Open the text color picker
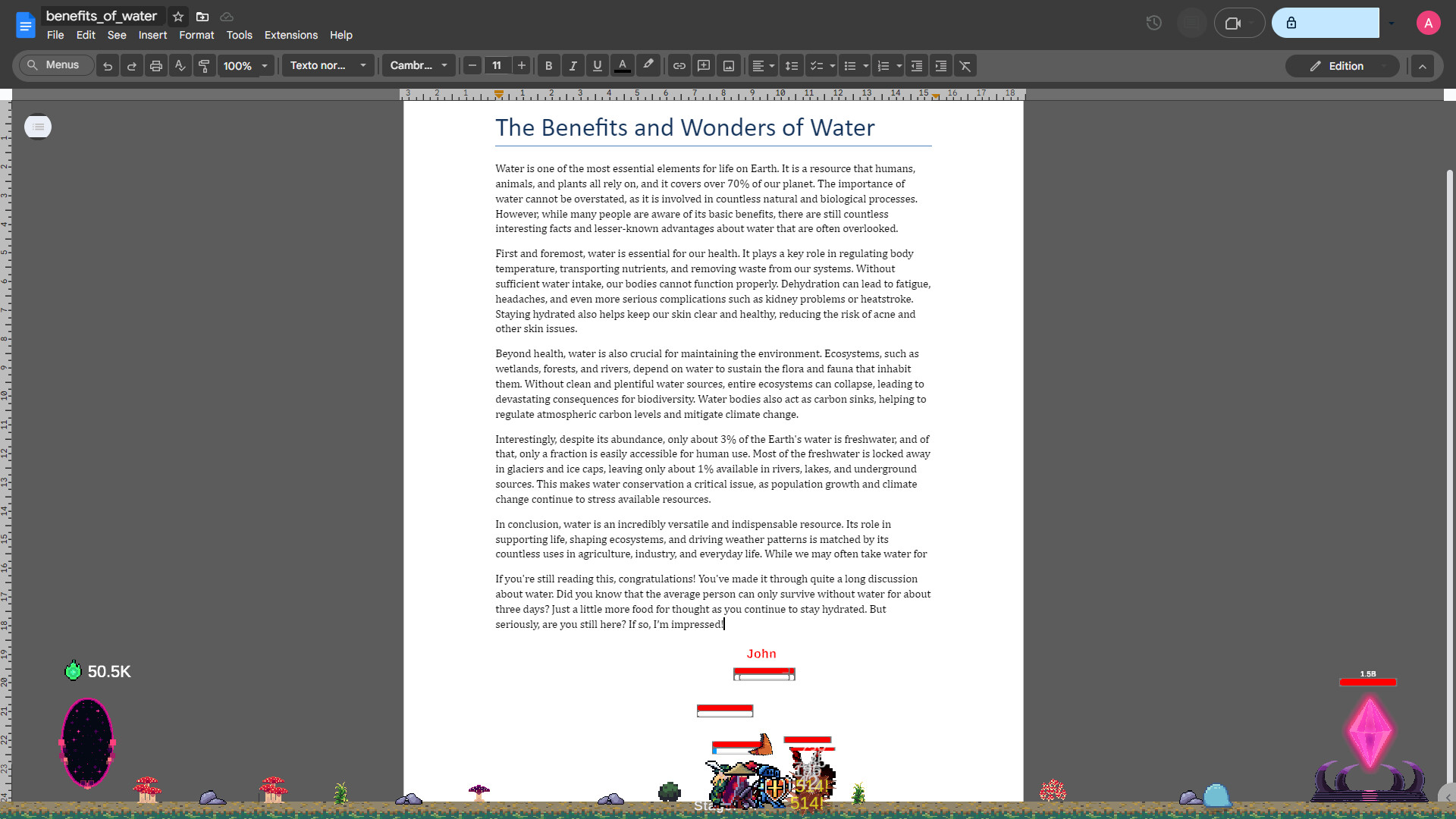Viewport: 1456px width, 819px height. coord(623,66)
